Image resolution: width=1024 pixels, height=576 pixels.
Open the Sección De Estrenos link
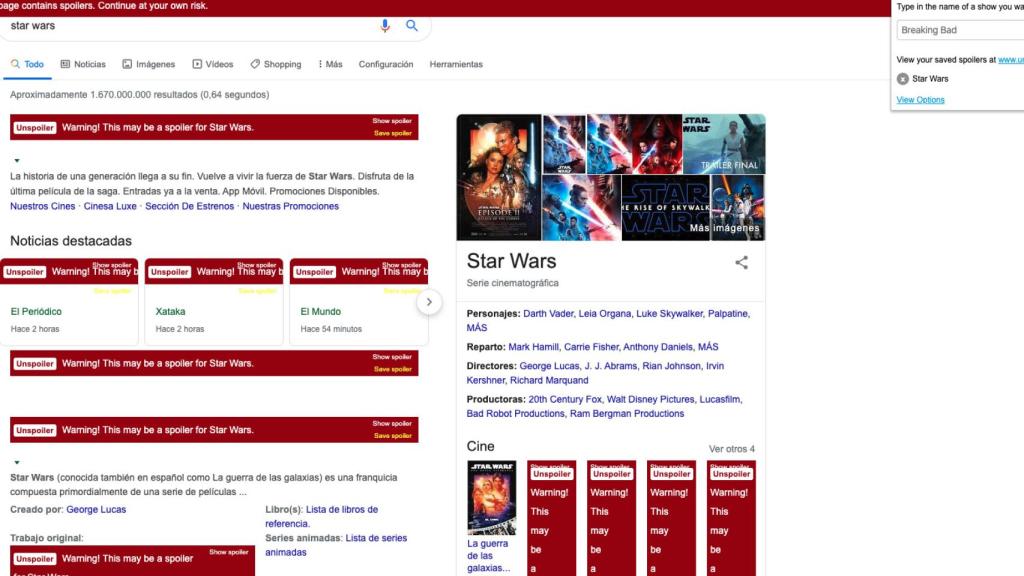(189, 206)
